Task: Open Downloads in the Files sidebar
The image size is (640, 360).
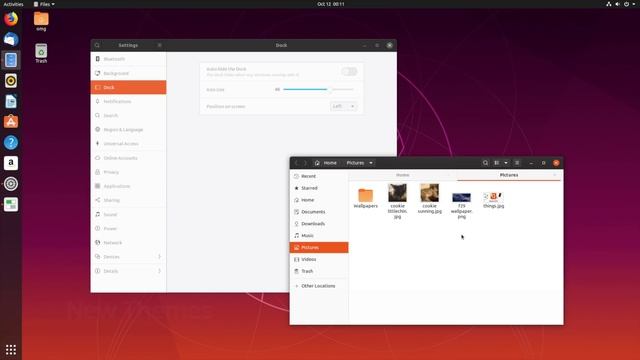Action: (319, 224)
